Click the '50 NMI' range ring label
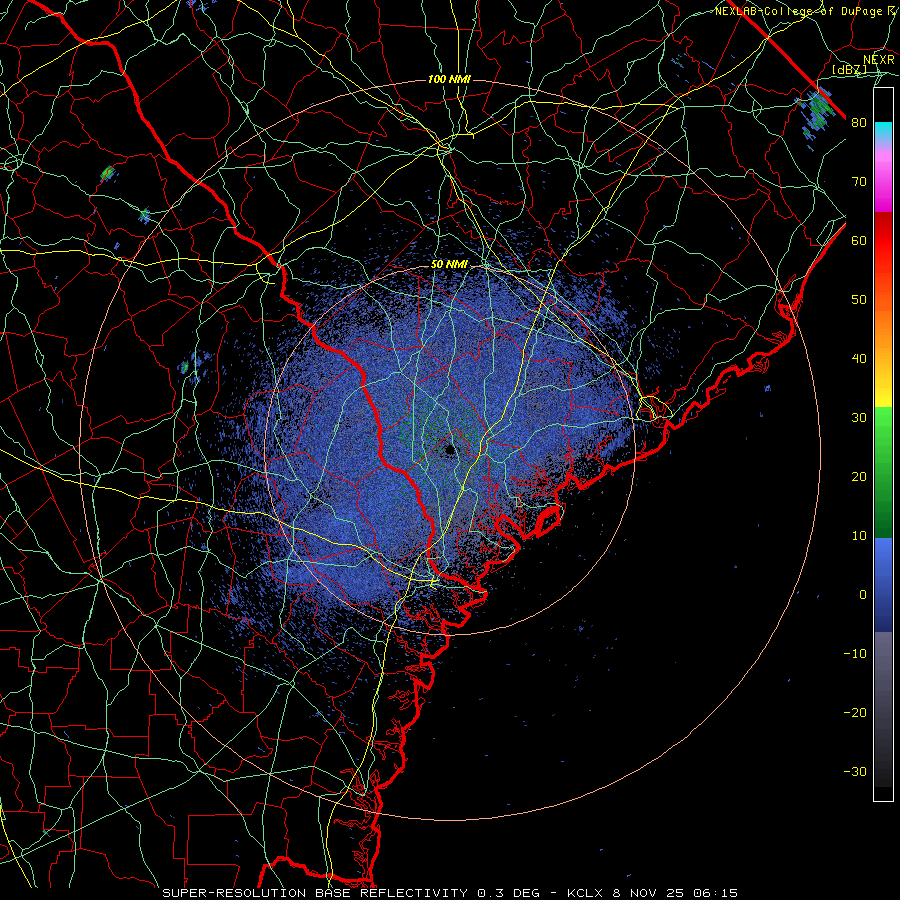Image resolution: width=900 pixels, height=900 pixels. [449, 265]
